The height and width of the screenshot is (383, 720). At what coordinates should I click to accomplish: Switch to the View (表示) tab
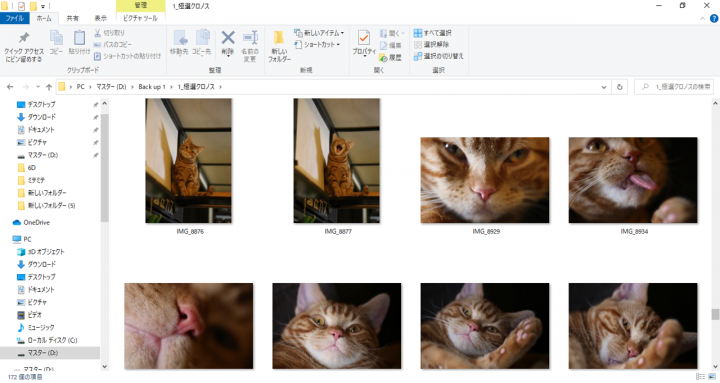click(x=101, y=18)
